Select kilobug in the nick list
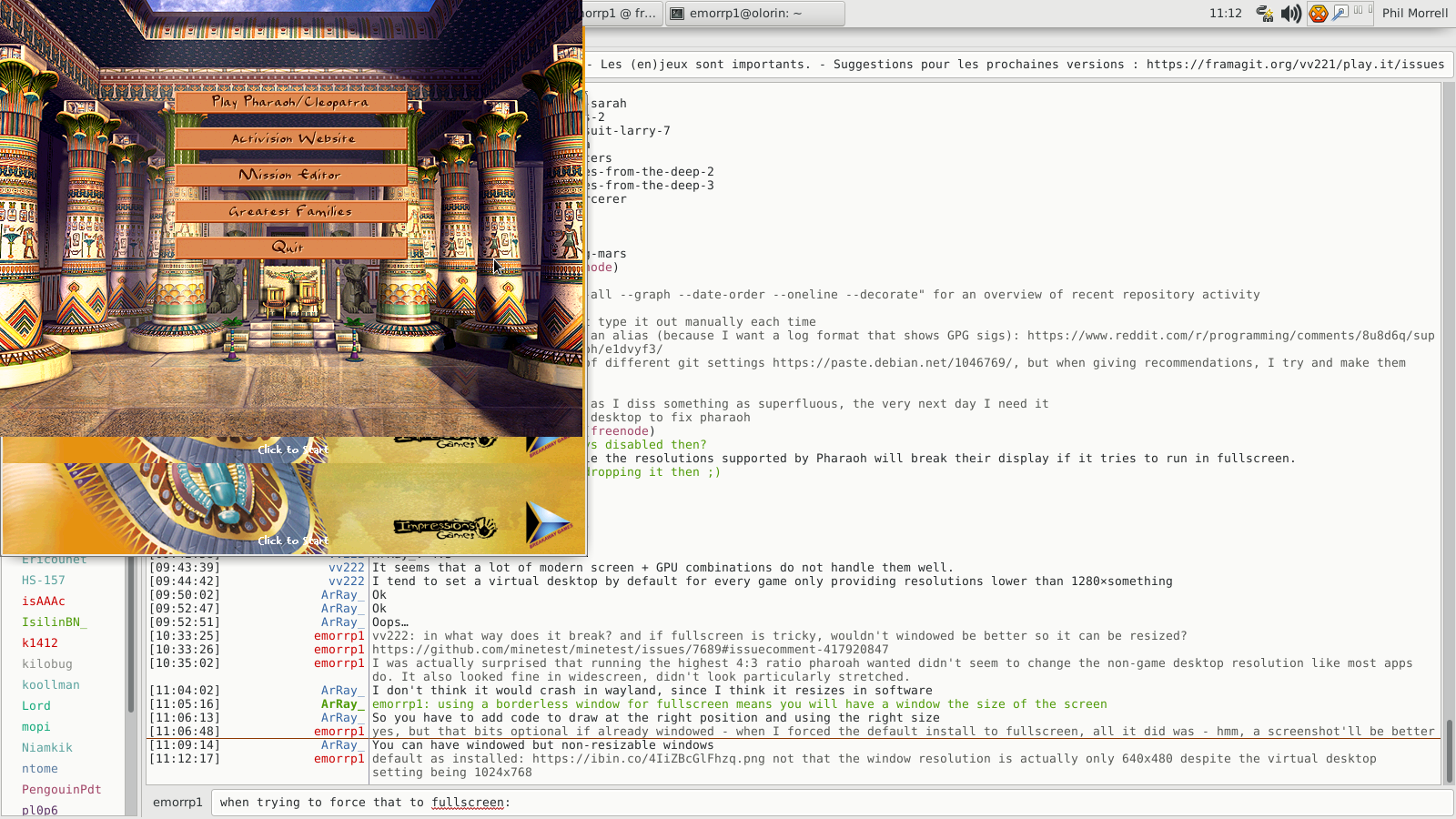This screenshot has width=1456, height=819. click(47, 664)
